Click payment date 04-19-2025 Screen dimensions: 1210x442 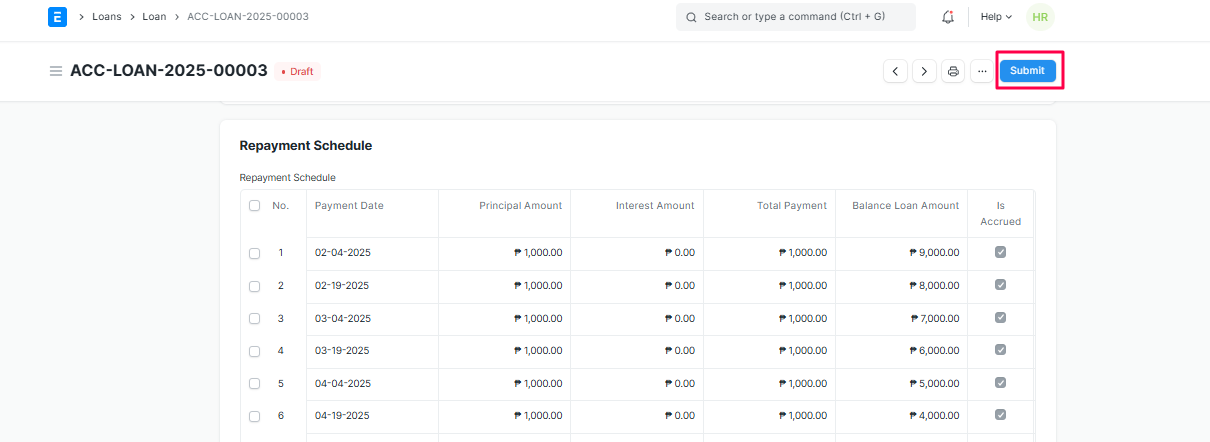342,416
